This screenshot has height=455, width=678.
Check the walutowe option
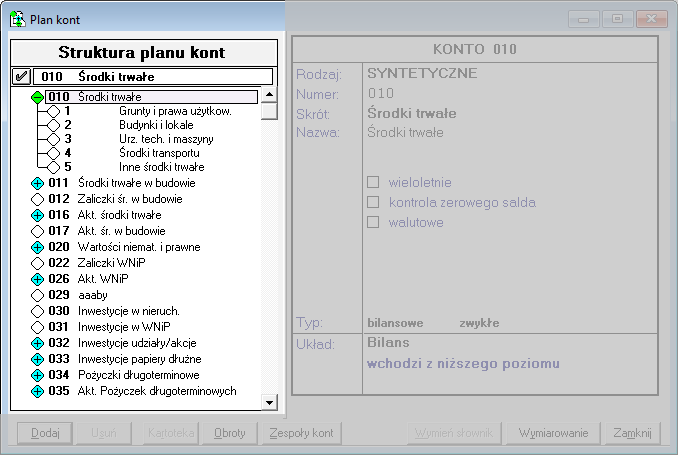[x=374, y=222]
